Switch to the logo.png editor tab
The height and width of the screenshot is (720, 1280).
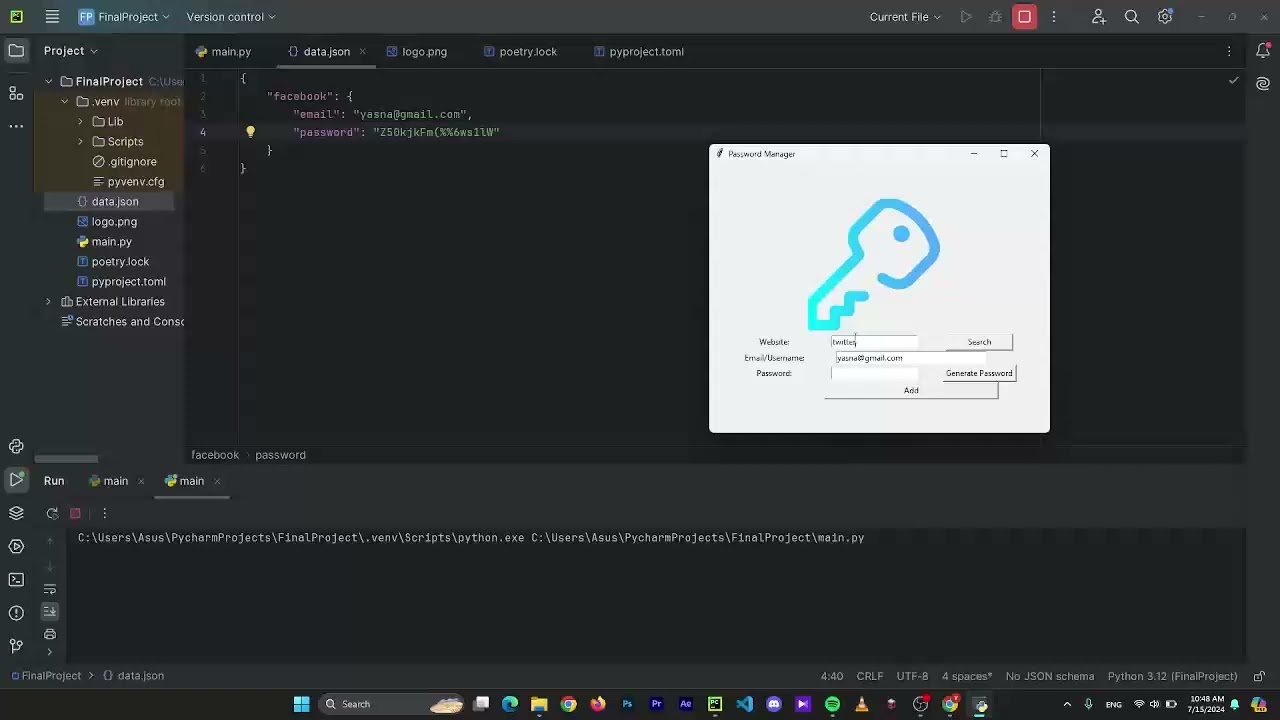(417, 52)
